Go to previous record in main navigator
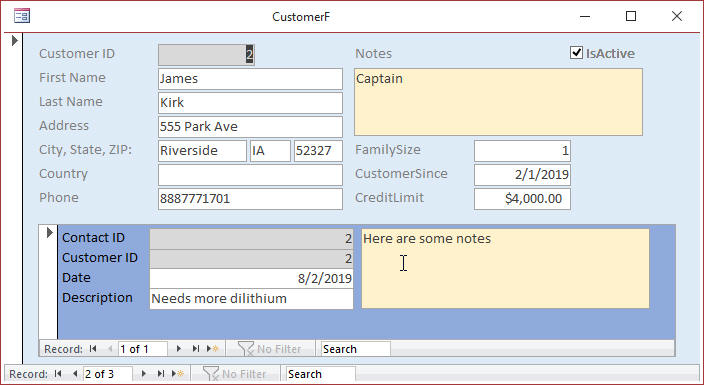Screen dimensions: 704x385 pos(75,374)
